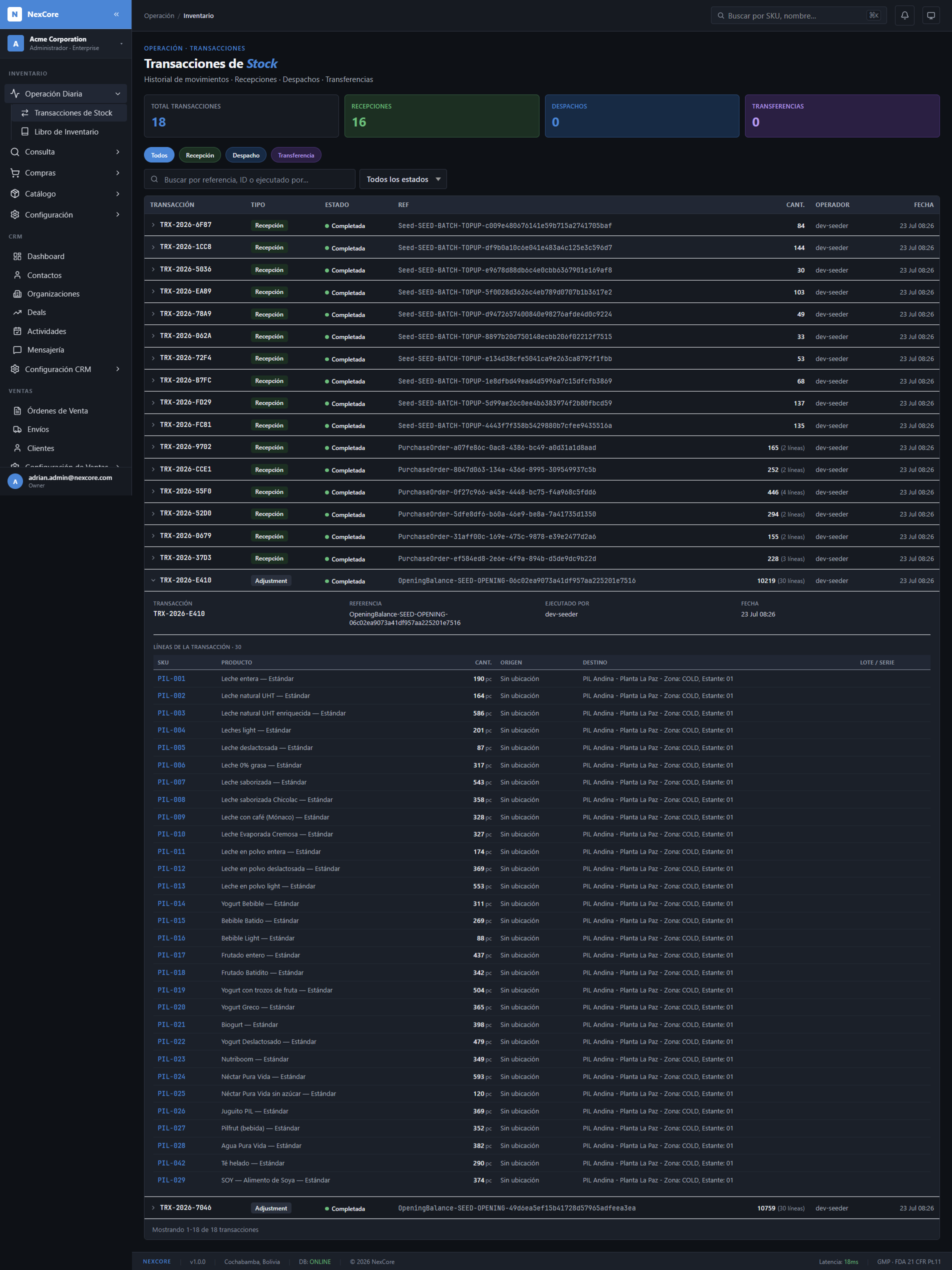Screen dimensions: 952x1270
Task: Click the Configuración gear icon
Action: point(15,214)
